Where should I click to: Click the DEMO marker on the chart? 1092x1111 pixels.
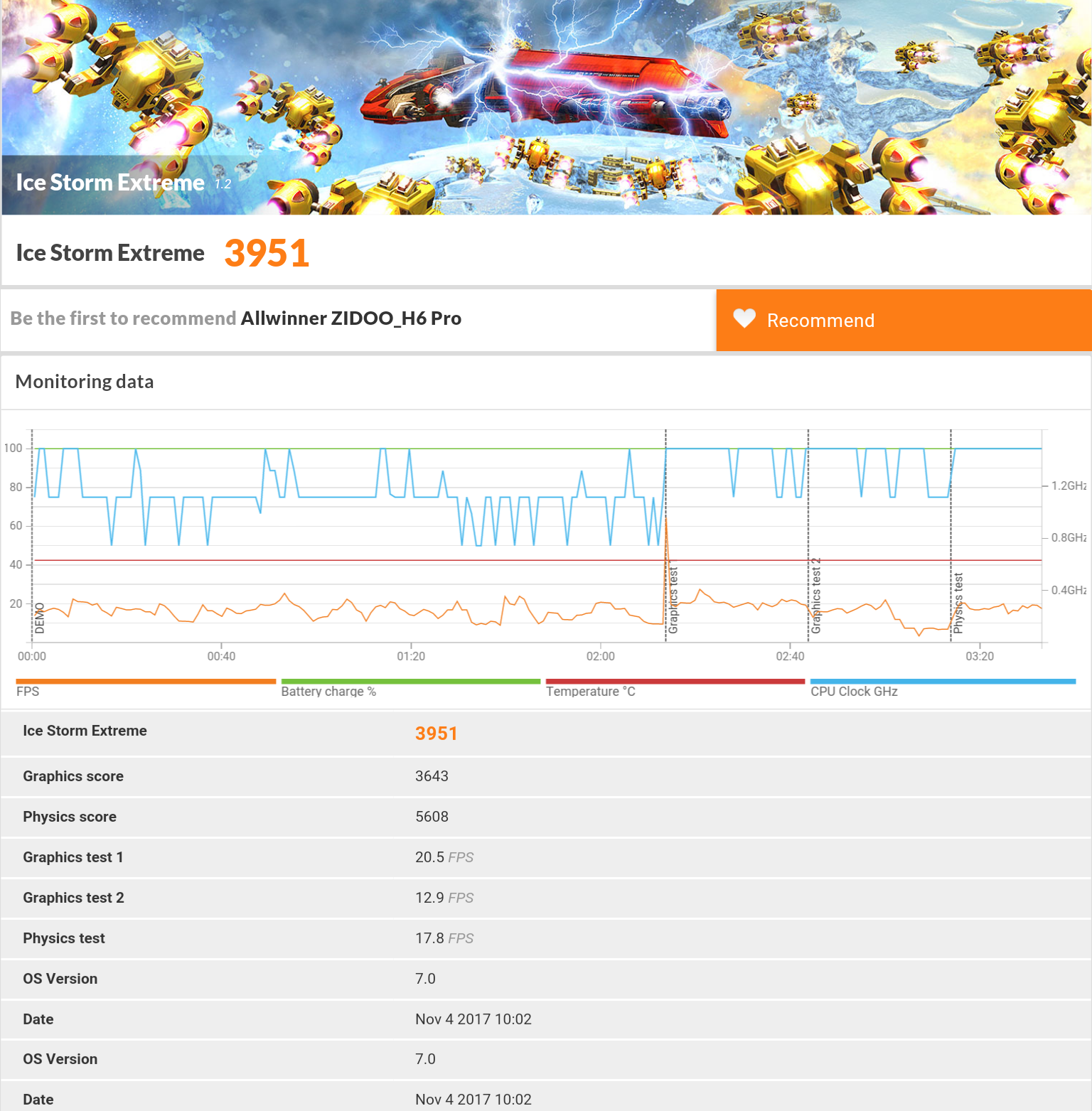40,618
